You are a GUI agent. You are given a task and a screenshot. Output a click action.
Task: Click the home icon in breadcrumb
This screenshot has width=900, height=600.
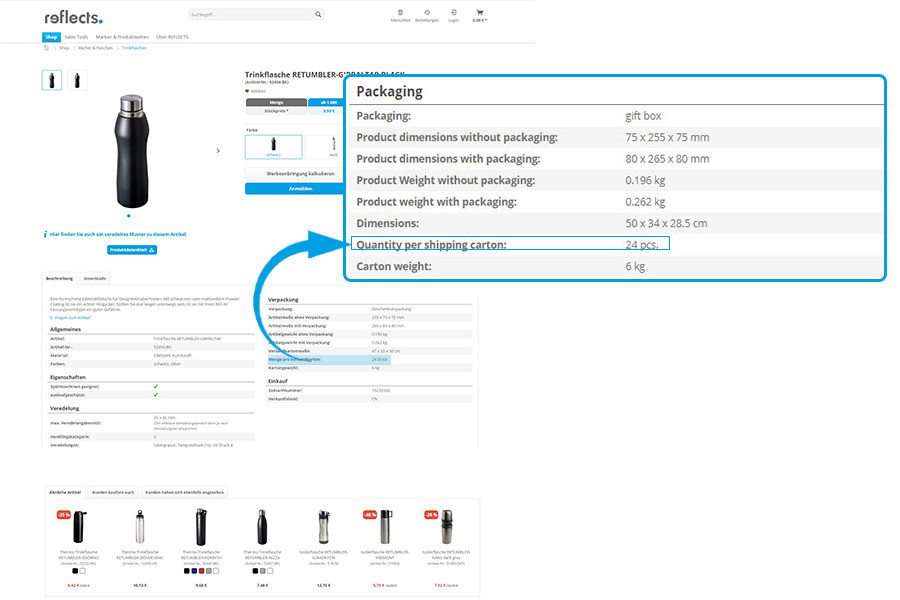[x=46, y=47]
